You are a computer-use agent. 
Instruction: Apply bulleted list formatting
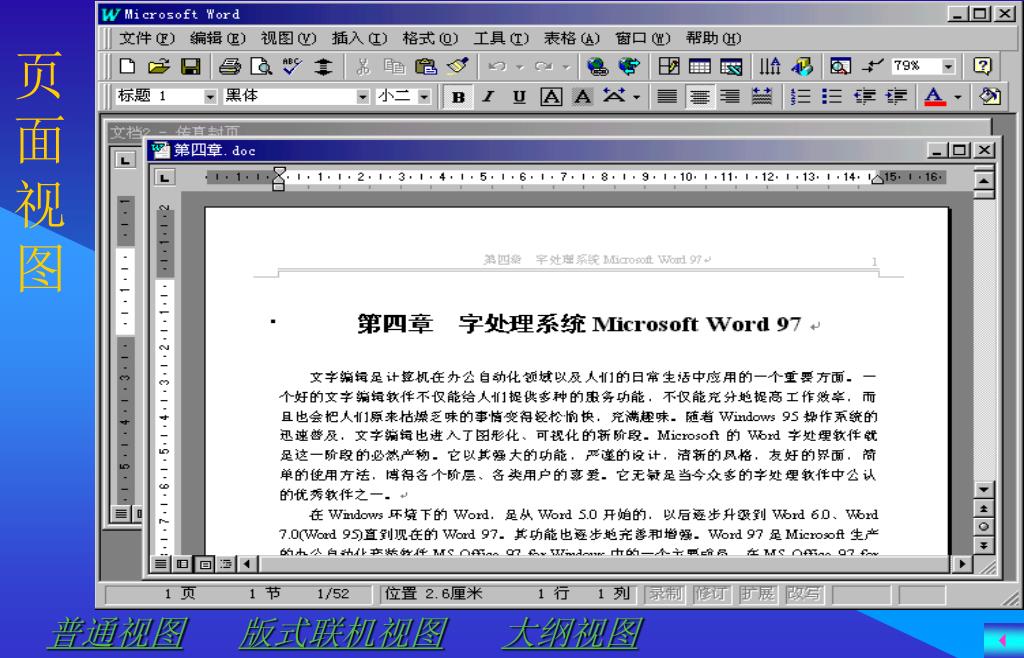pos(832,97)
